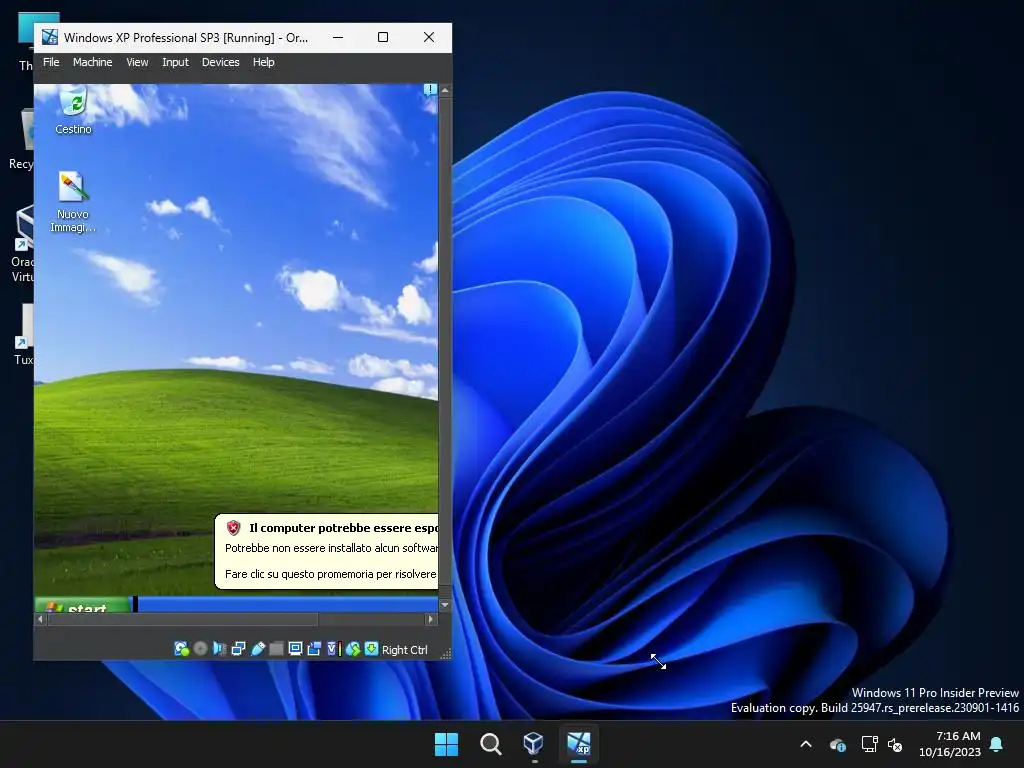Select the Cestino icon on XP desktop
This screenshot has height=768, width=1024.
click(x=73, y=111)
